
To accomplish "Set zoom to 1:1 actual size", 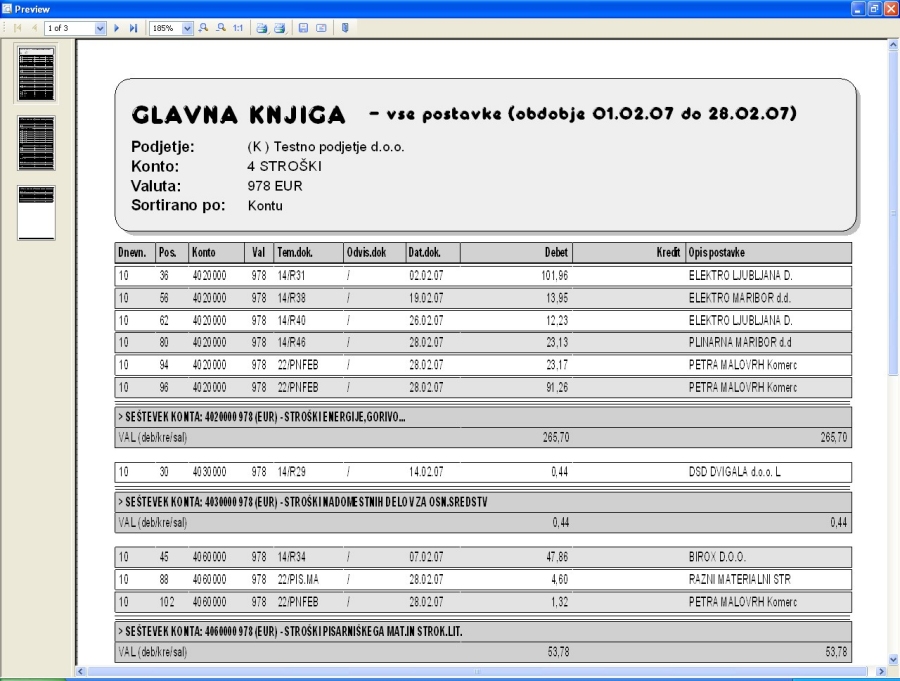I will (x=238, y=28).
